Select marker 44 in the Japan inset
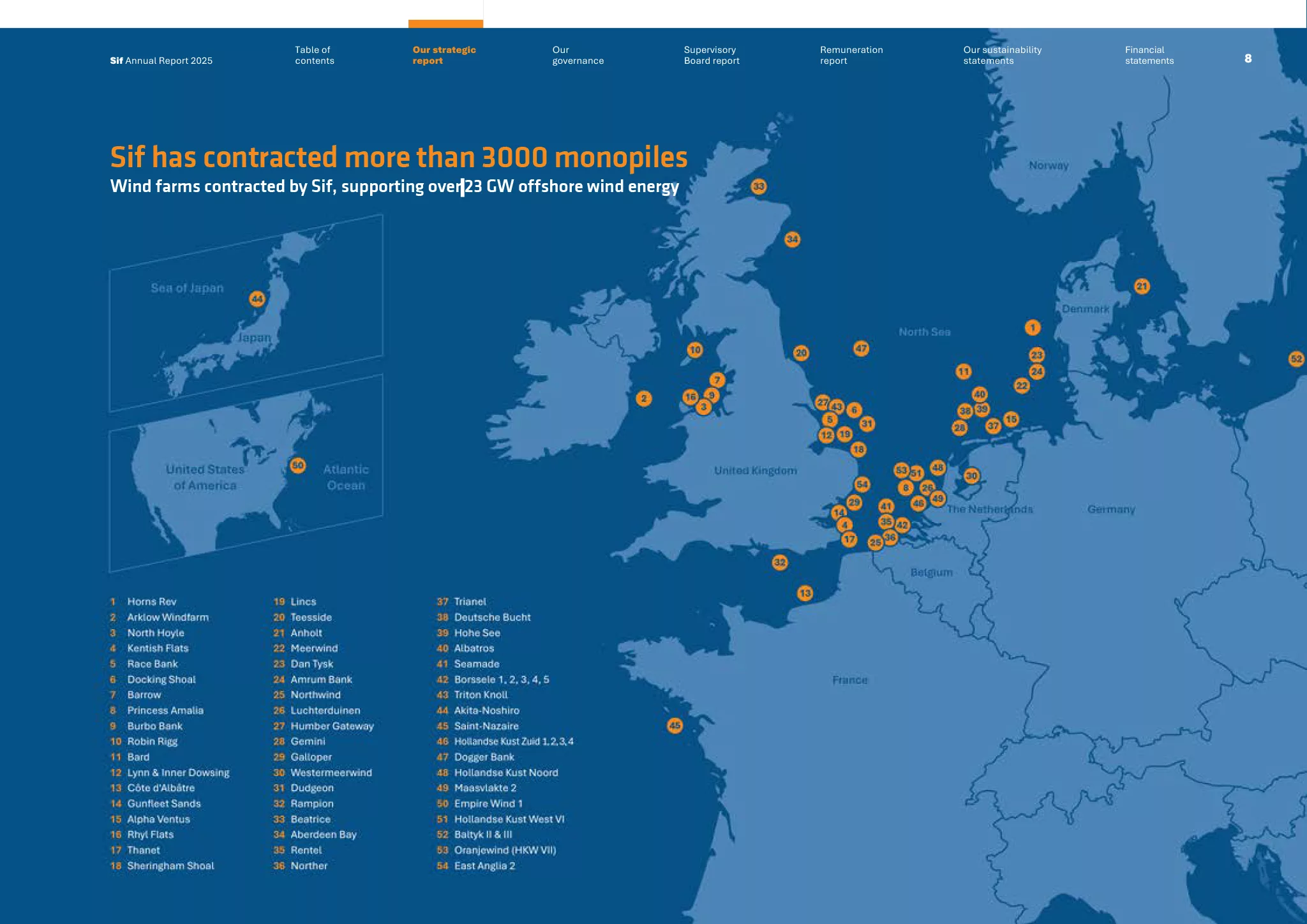Viewport: 1307px width, 924px height. [x=257, y=299]
